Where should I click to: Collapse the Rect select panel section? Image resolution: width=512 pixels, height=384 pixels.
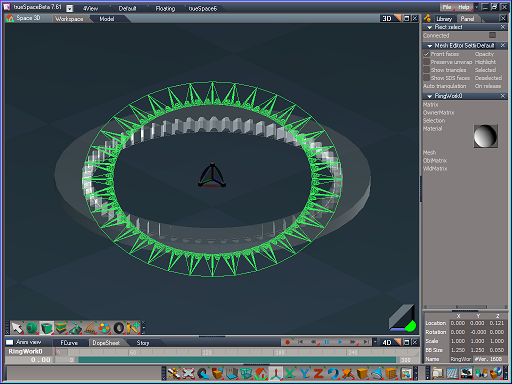pyautogui.click(x=429, y=27)
